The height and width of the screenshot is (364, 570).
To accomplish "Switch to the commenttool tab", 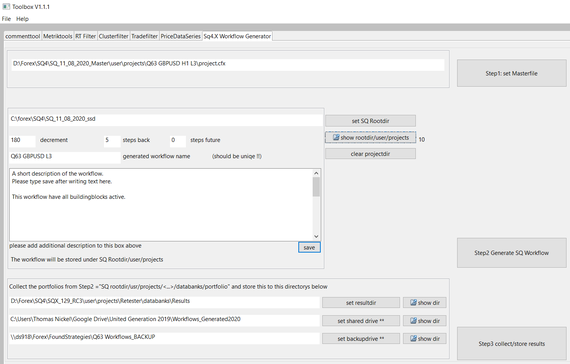I will (x=23, y=36).
